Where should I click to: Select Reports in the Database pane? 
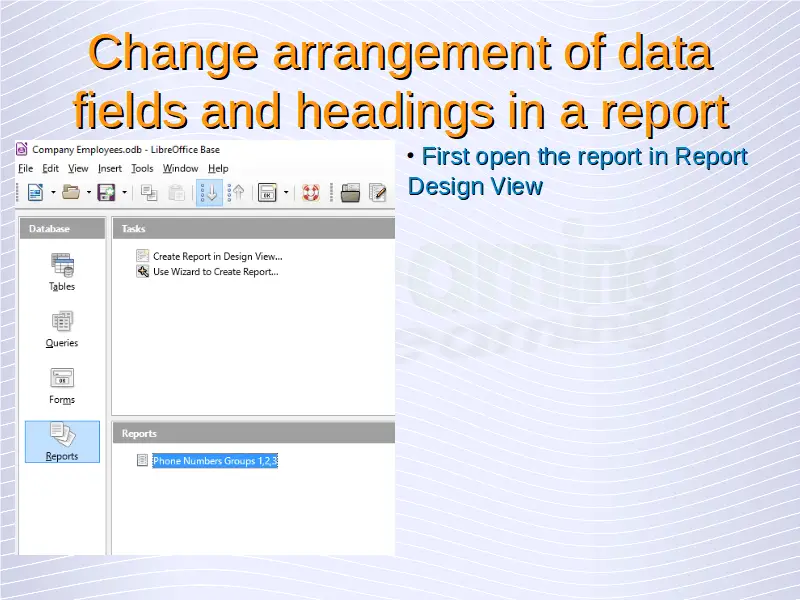62,442
